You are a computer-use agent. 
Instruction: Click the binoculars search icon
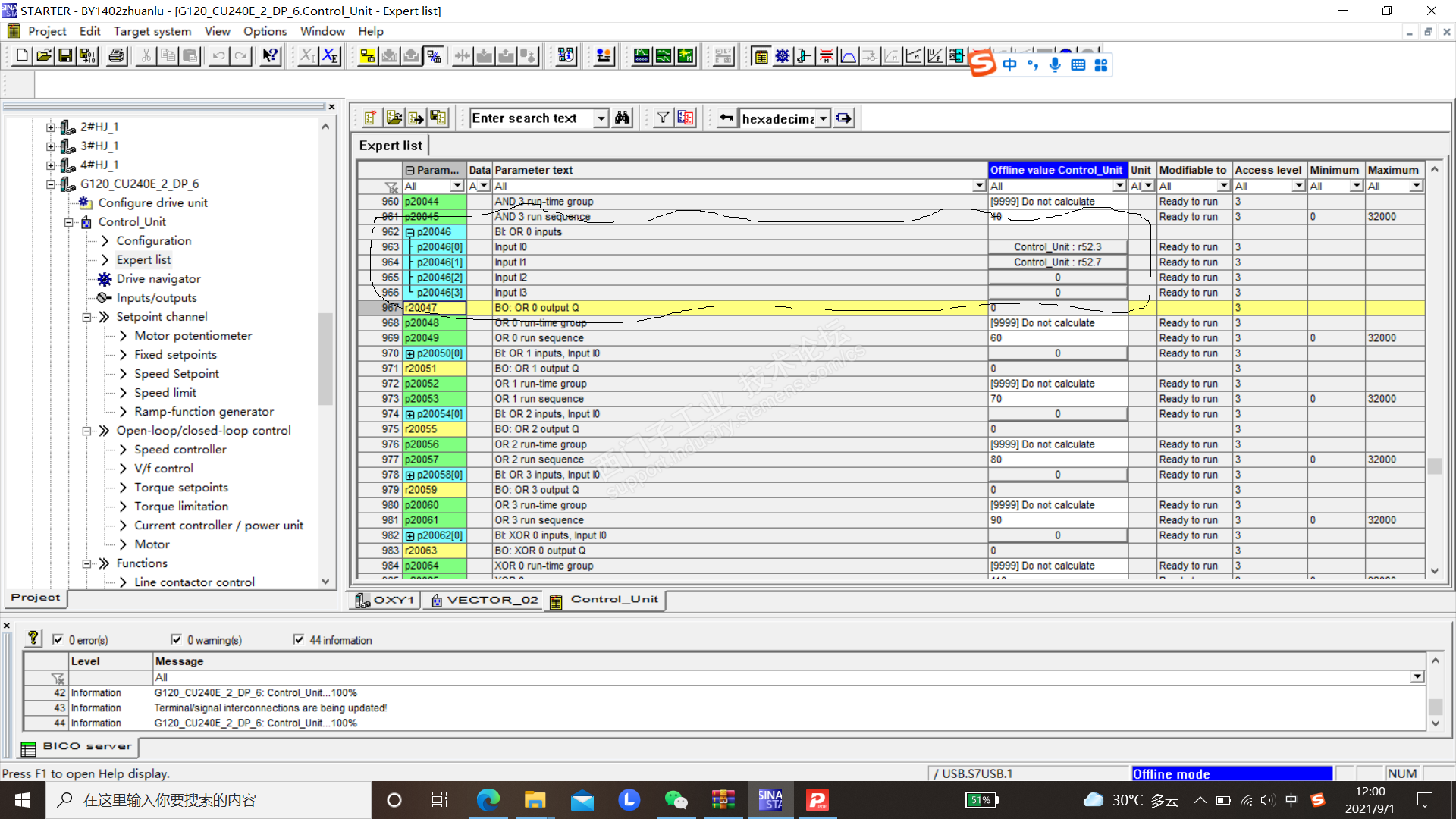click(623, 118)
